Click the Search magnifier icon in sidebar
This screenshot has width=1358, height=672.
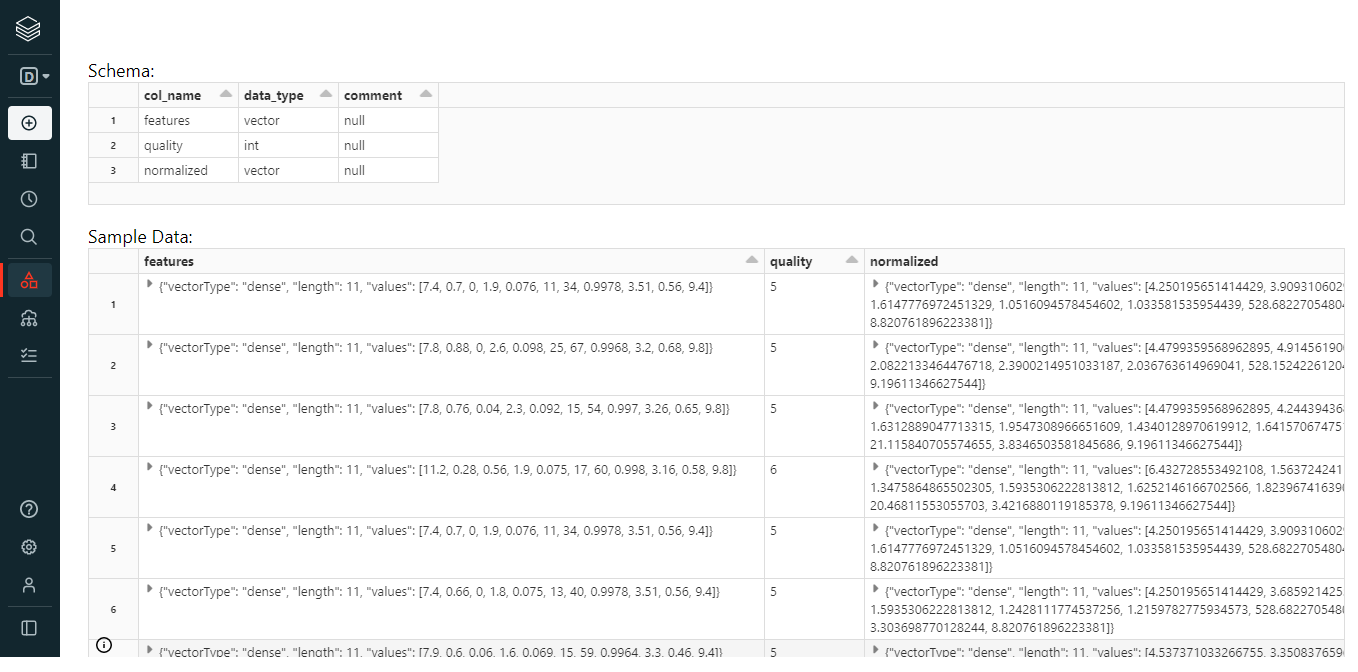tap(29, 237)
